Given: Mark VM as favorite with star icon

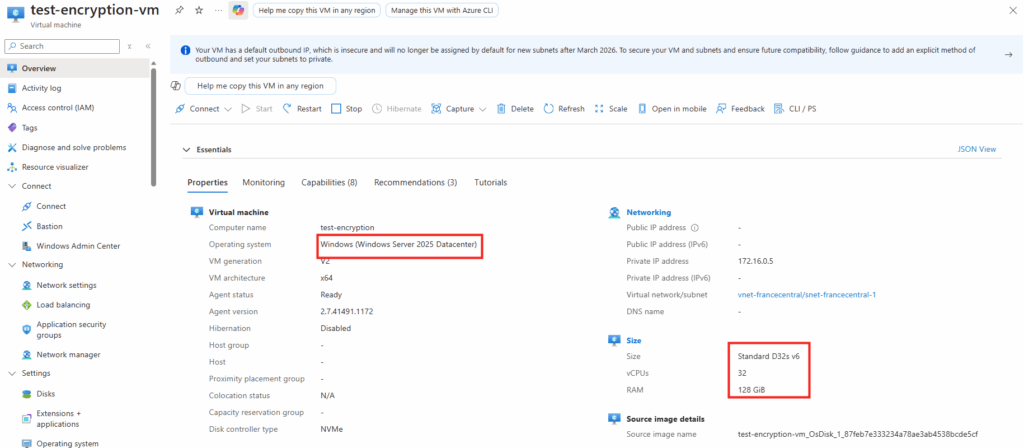Looking at the screenshot, I should 196,9.
